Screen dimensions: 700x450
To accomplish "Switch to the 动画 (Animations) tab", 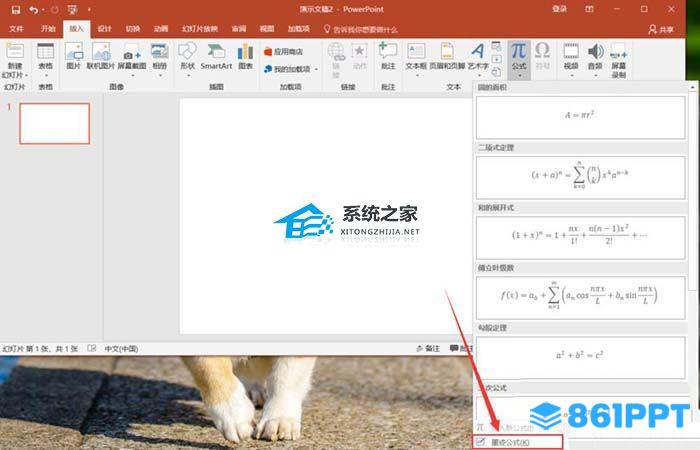I will tap(161, 29).
